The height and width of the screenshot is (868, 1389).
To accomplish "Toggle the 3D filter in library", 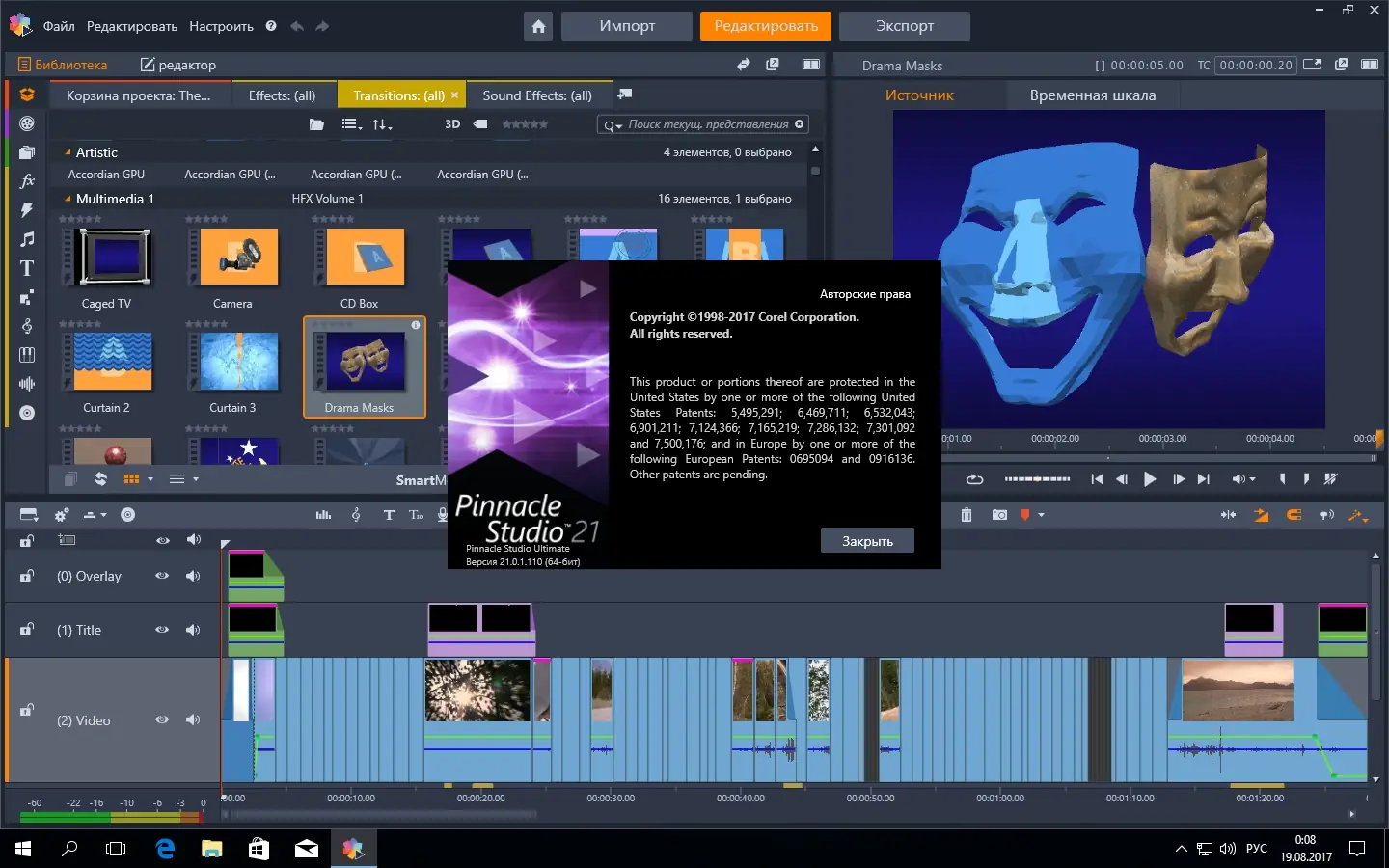I will coord(452,124).
